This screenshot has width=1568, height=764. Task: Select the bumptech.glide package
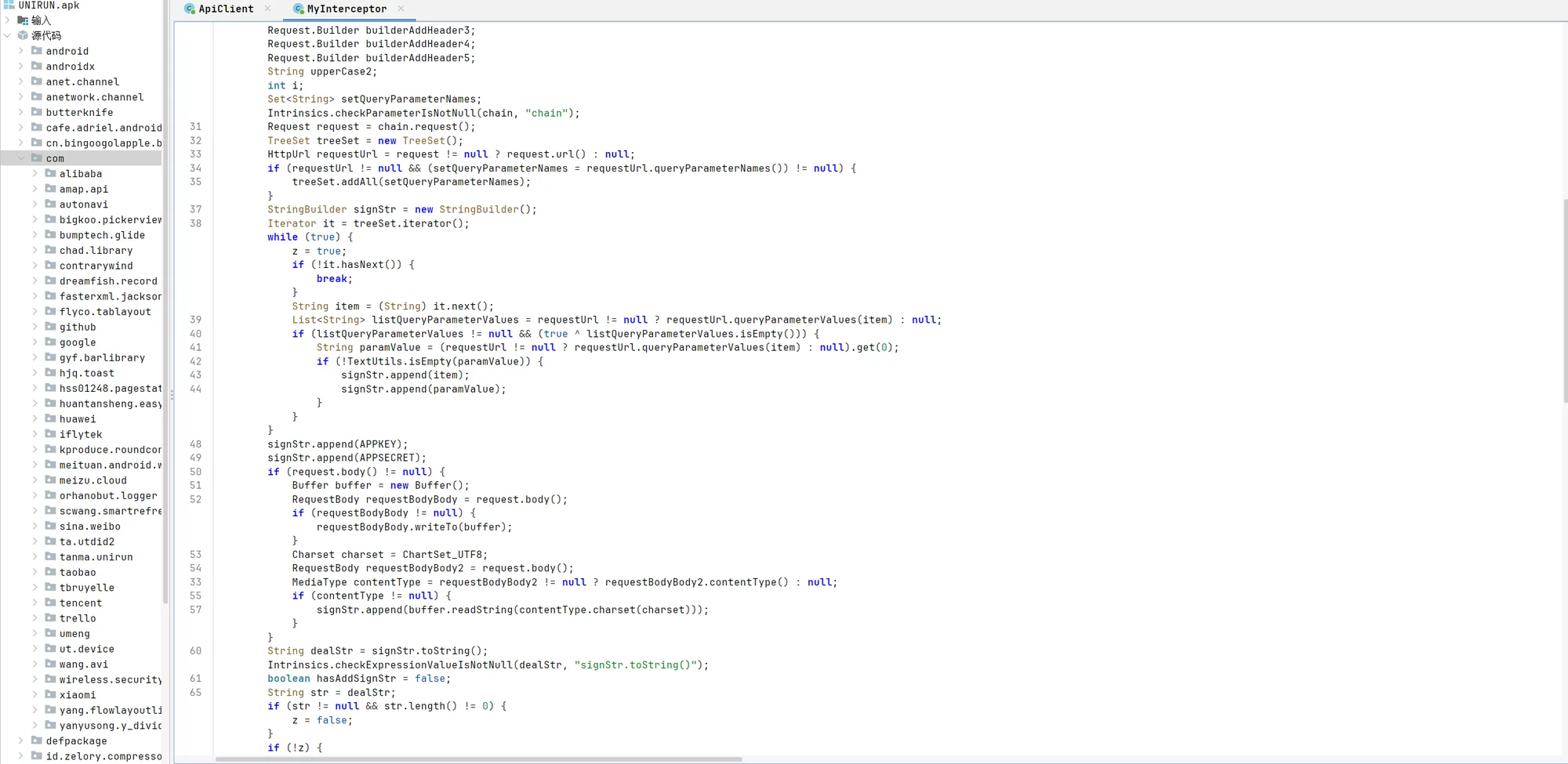click(x=102, y=235)
